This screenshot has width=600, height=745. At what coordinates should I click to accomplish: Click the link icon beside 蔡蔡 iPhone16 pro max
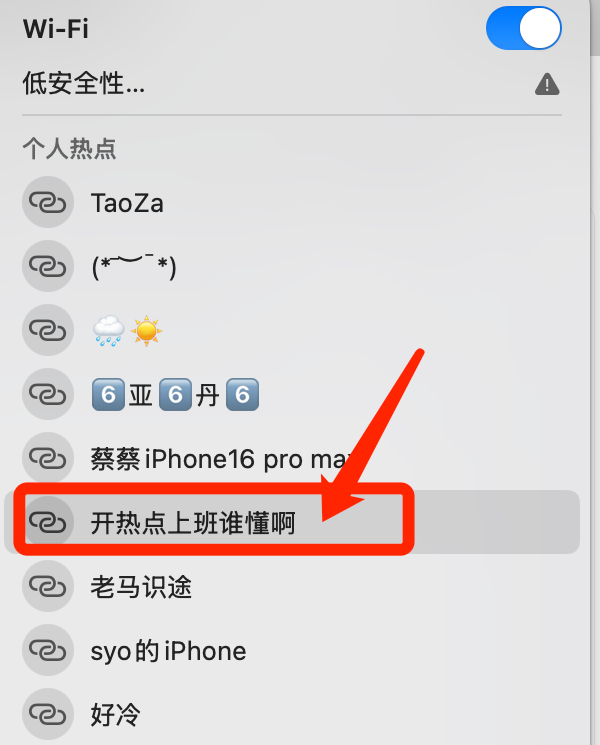tap(48, 458)
